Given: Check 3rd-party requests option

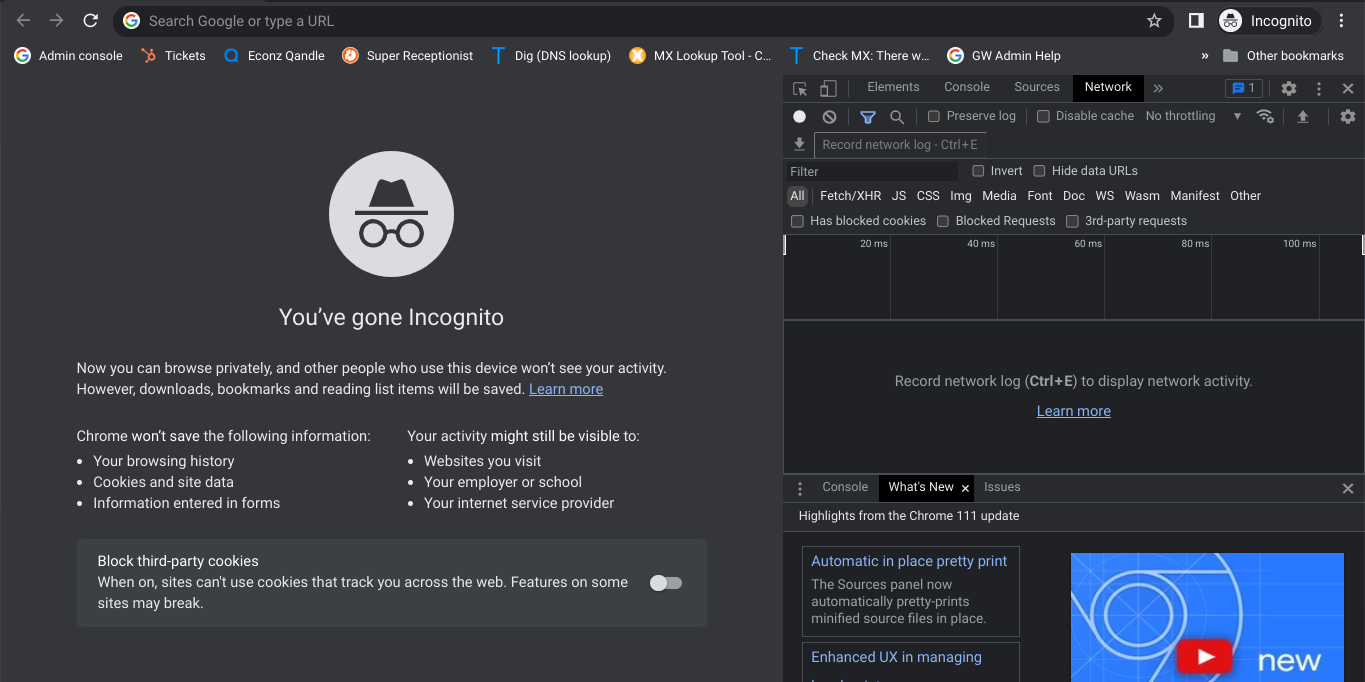Looking at the screenshot, I should tap(1072, 221).
